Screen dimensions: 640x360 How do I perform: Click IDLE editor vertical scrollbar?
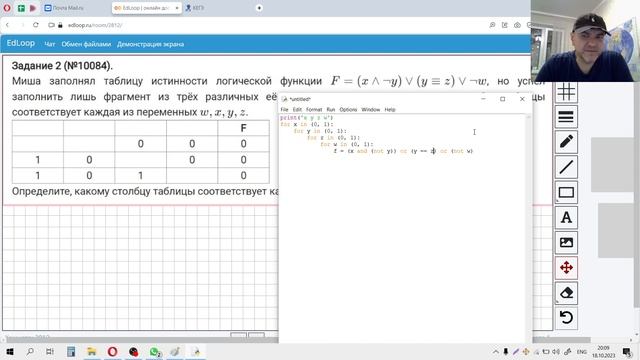(529, 229)
